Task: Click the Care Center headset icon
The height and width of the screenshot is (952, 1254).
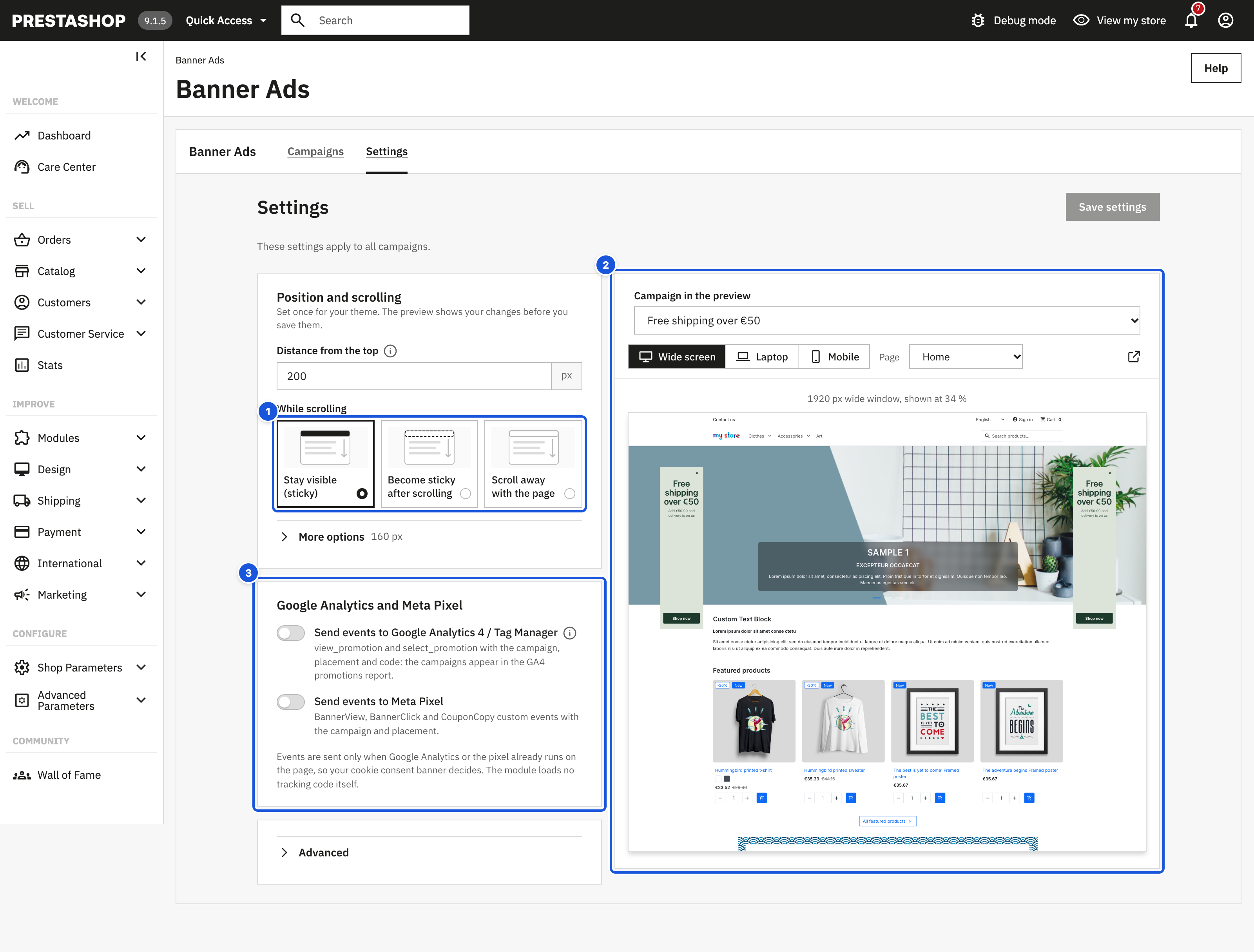Action: [x=22, y=167]
